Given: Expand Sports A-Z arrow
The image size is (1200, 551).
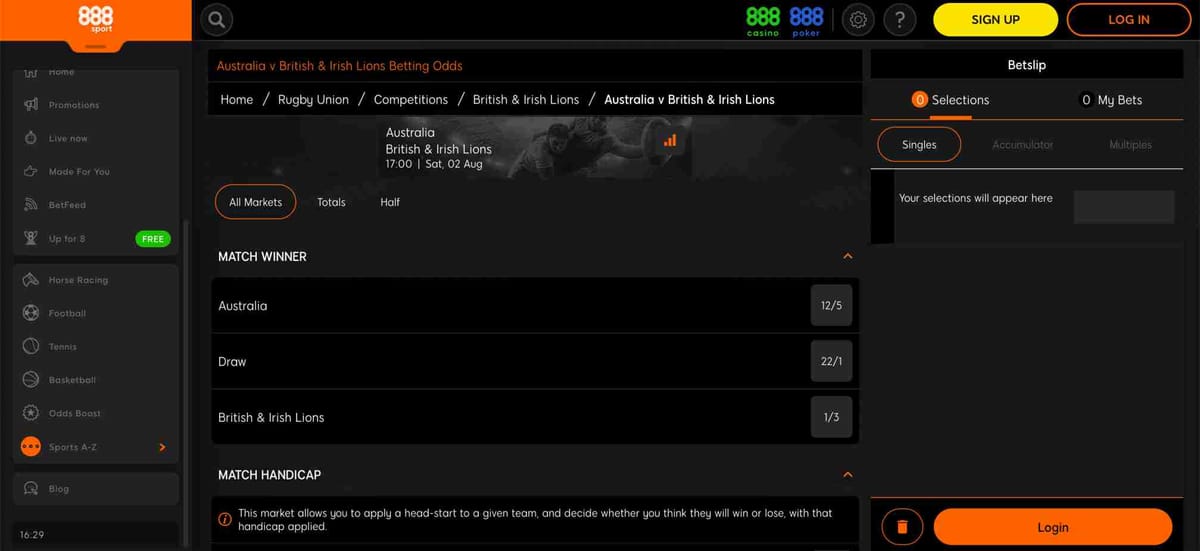Looking at the screenshot, I should [x=162, y=447].
